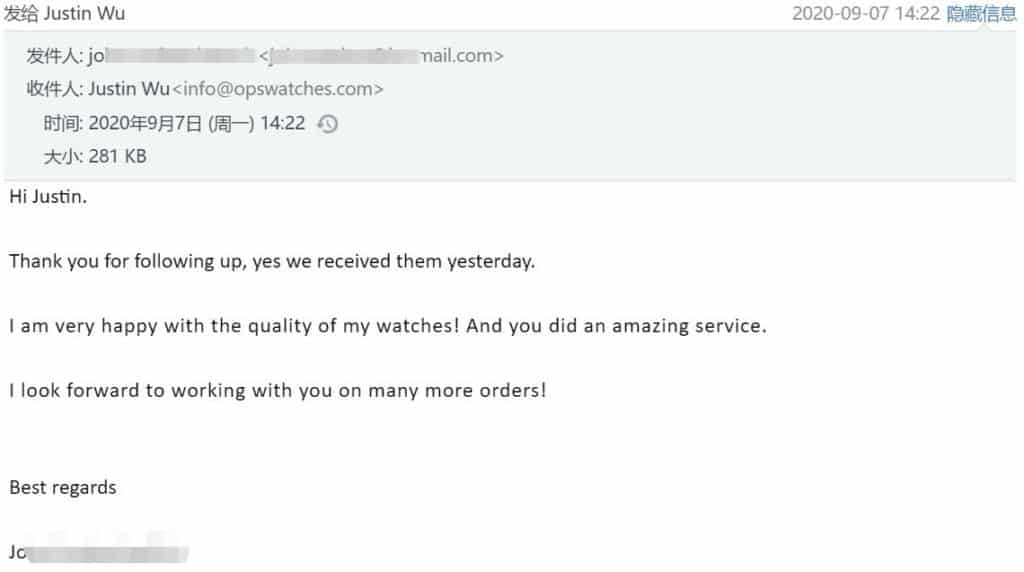This screenshot has width=1024, height=572.
Task: Click the 2020年9月7日 (周一) 14:22 time value
Action: (197, 124)
